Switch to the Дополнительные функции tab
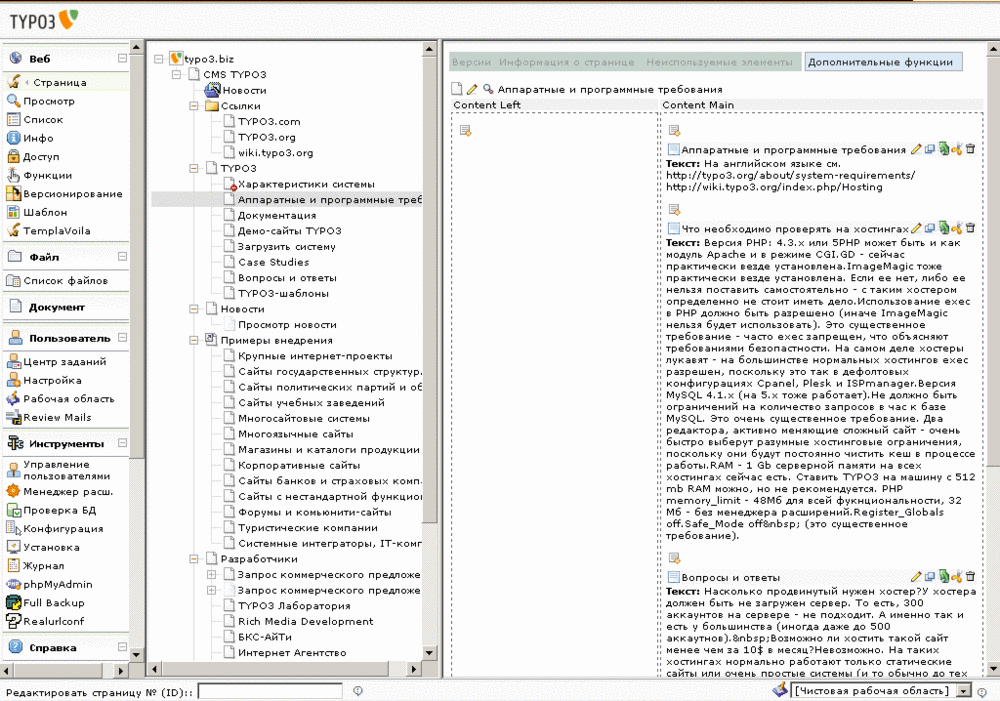Screen dimensions: 1000x701 883,62
